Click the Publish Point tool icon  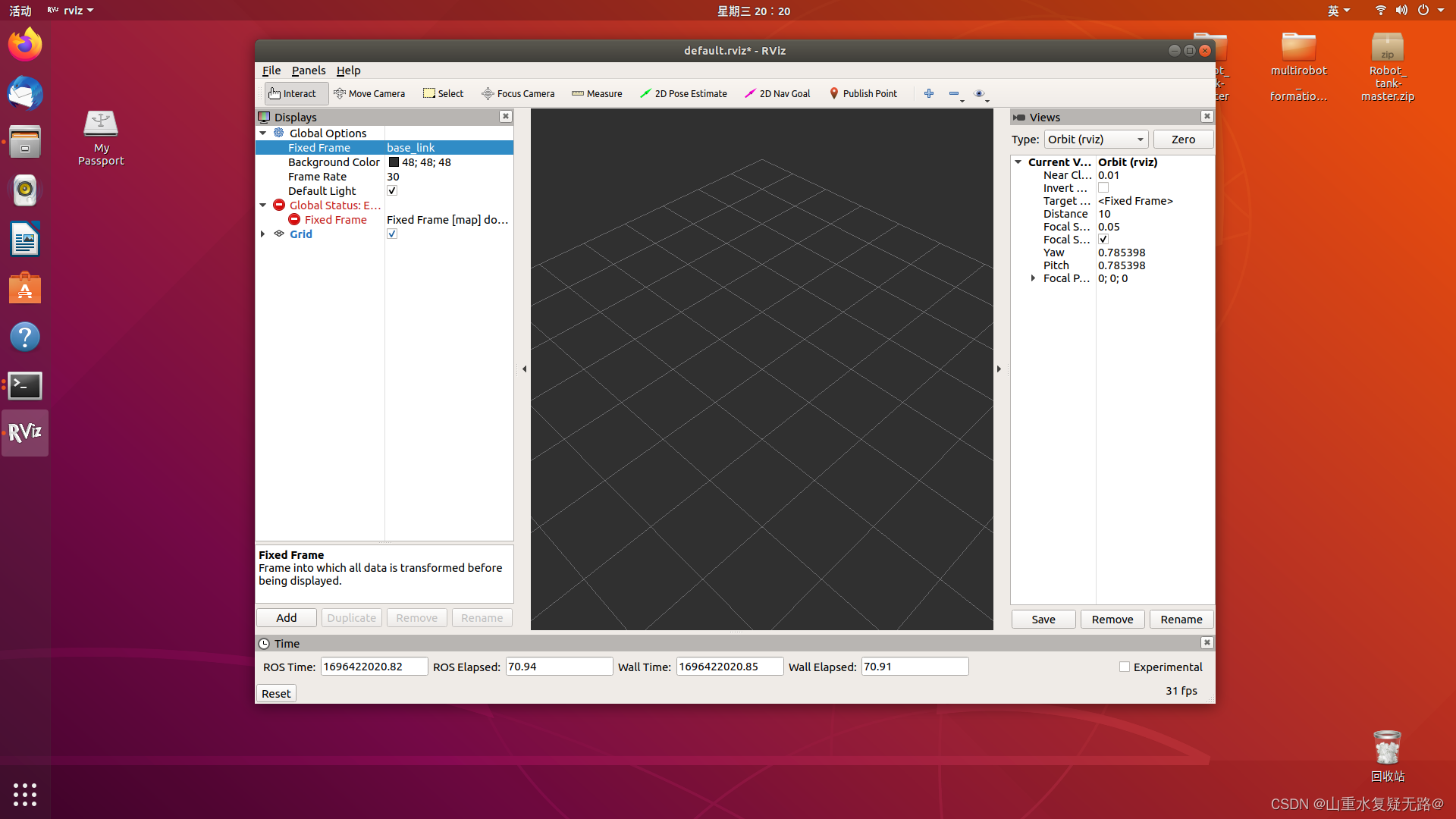coord(833,92)
